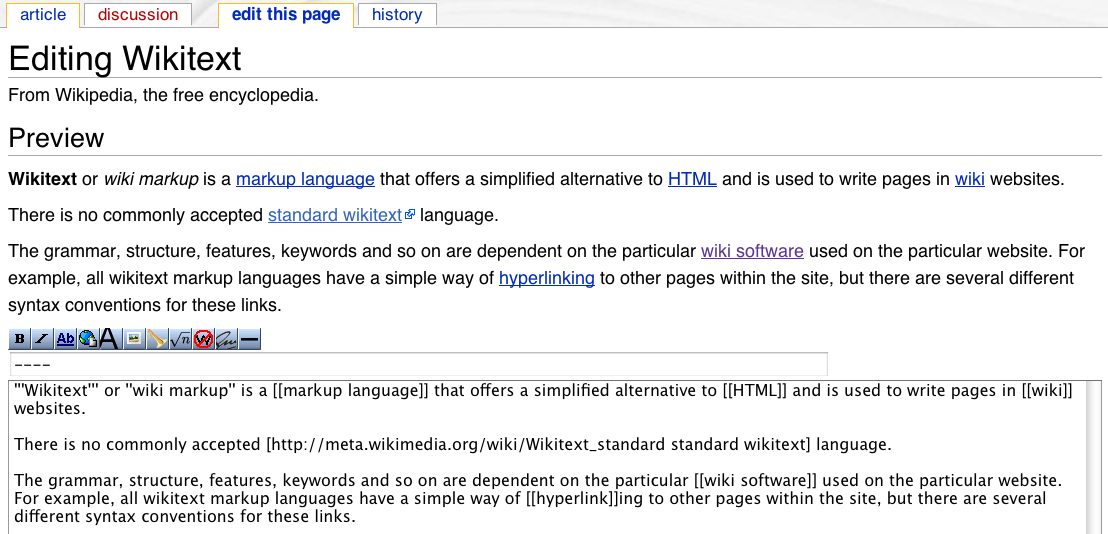The width and height of the screenshot is (1108, 534).
Task: Insert nowiki ignore formatting icon
Action: pyautogui.click(x=204, y=339)
